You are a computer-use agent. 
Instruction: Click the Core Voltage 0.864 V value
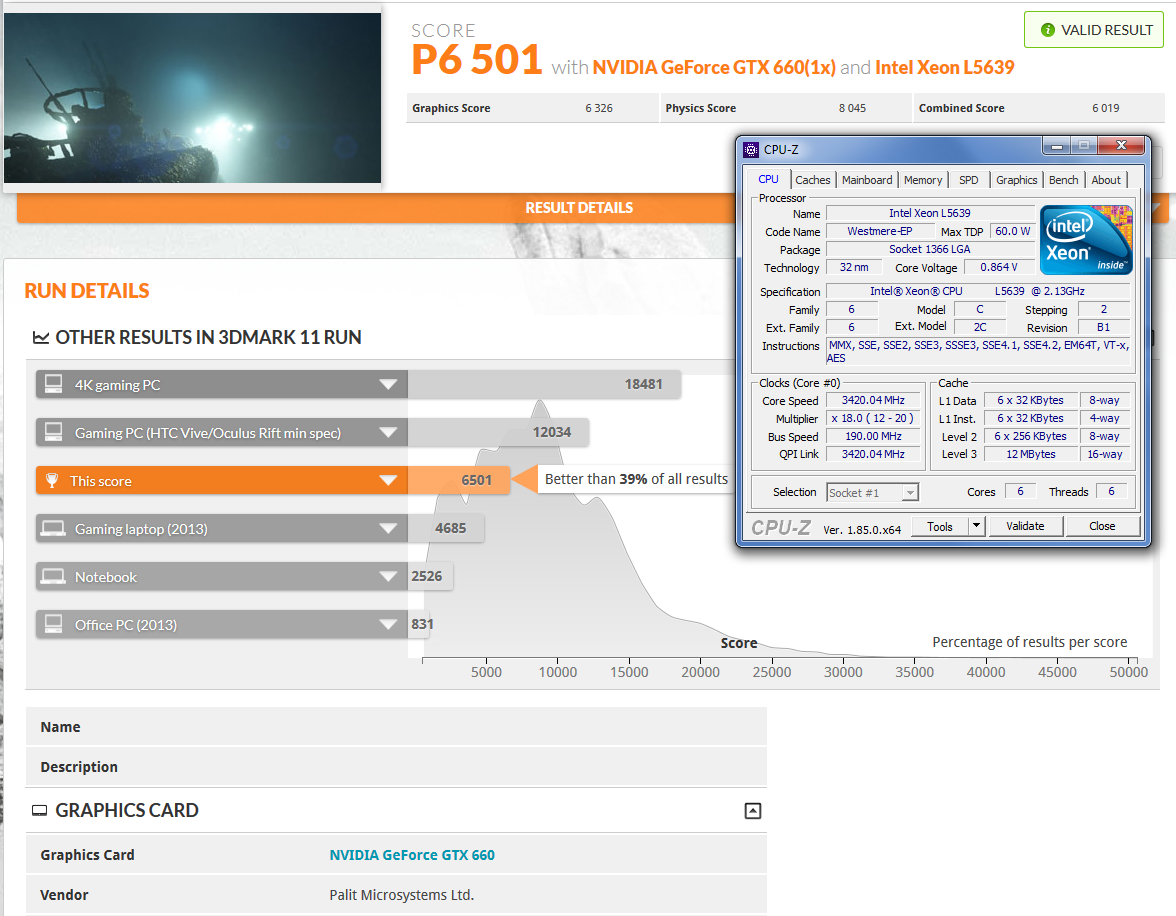[999, 268]
